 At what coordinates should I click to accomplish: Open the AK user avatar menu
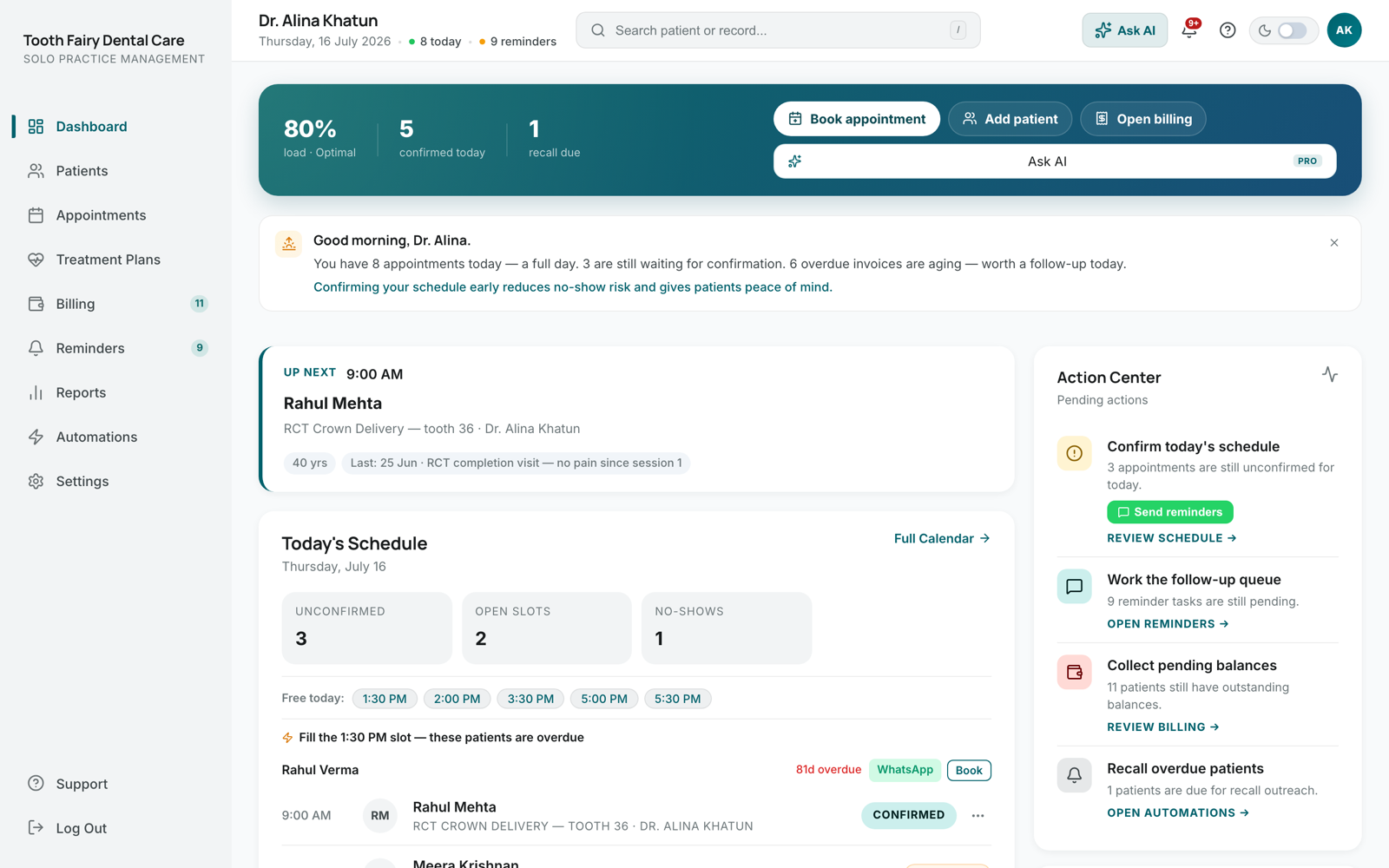tap(1344, 30)
